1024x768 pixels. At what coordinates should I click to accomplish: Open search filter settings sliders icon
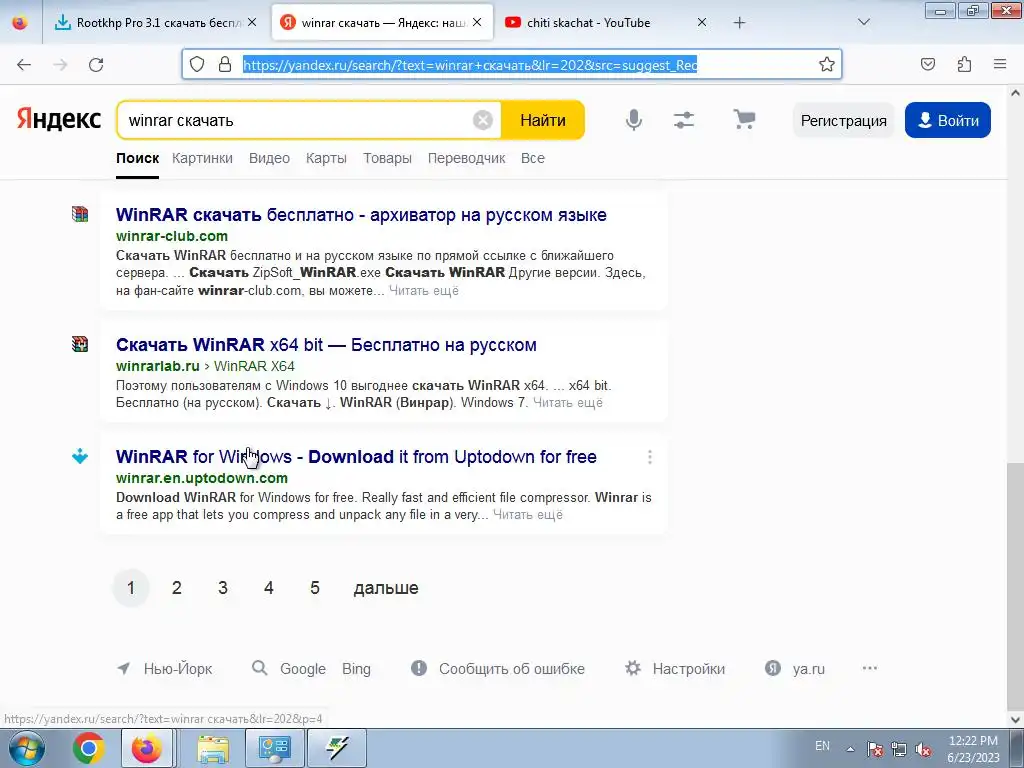(x=684, y=120)
